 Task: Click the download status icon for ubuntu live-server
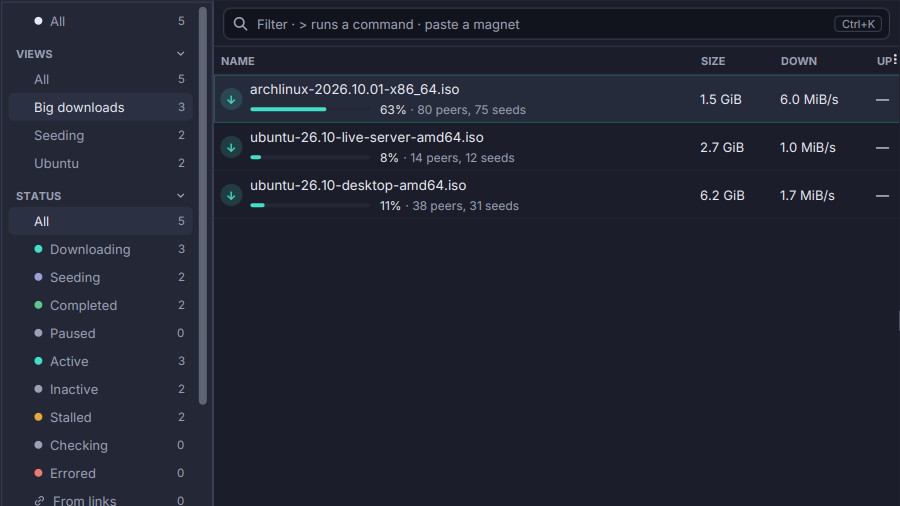(x=231, y=147)
